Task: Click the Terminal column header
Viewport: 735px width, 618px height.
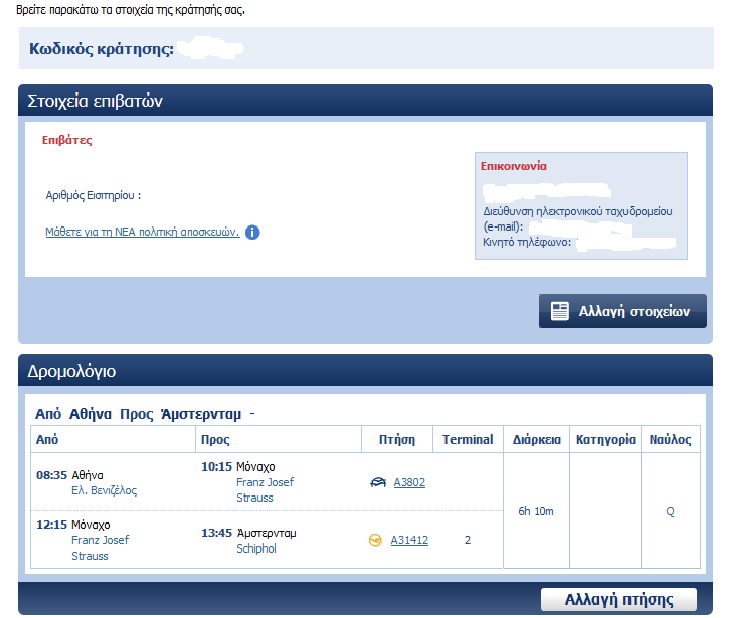Action: [x=467, y=439]
